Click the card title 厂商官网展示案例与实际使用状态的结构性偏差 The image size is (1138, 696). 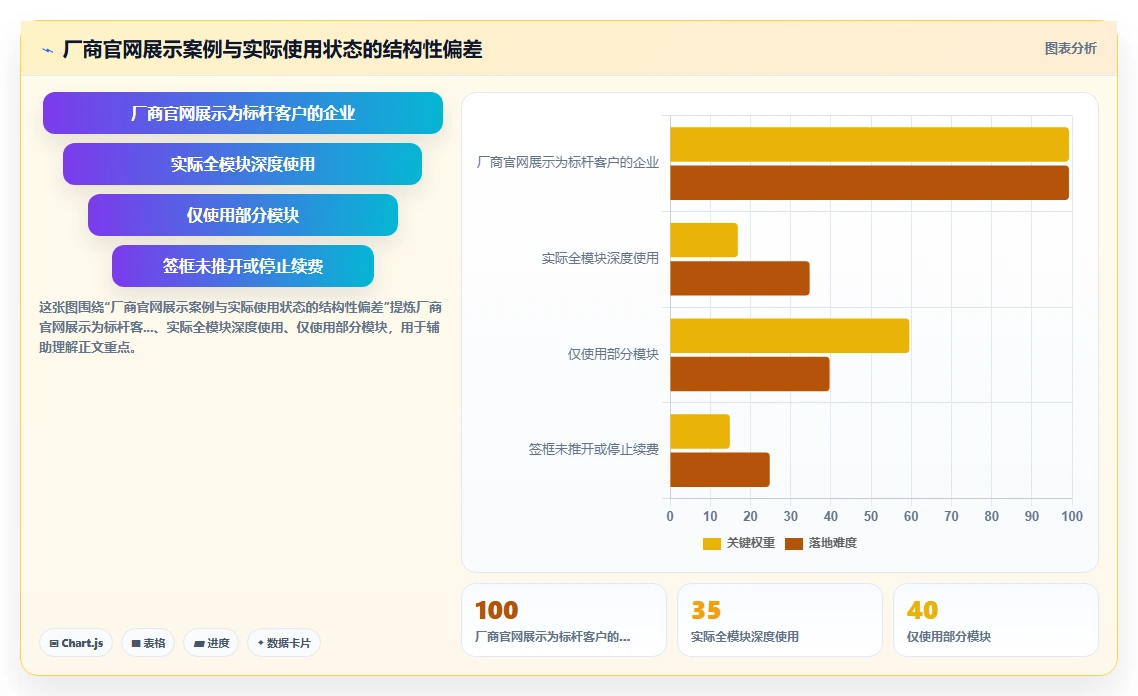[273, 49]
